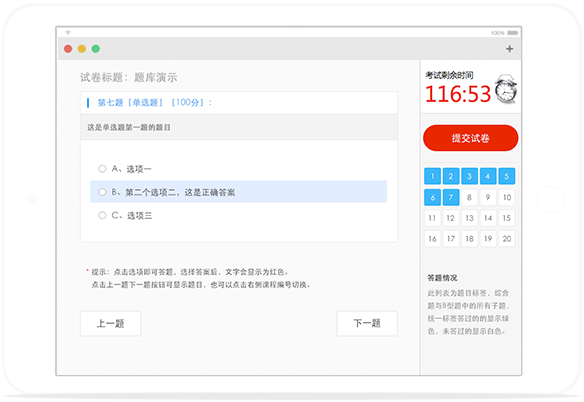Jump to current question 7
The width and height of the screenshot is (584, 402).
(451, 197)
